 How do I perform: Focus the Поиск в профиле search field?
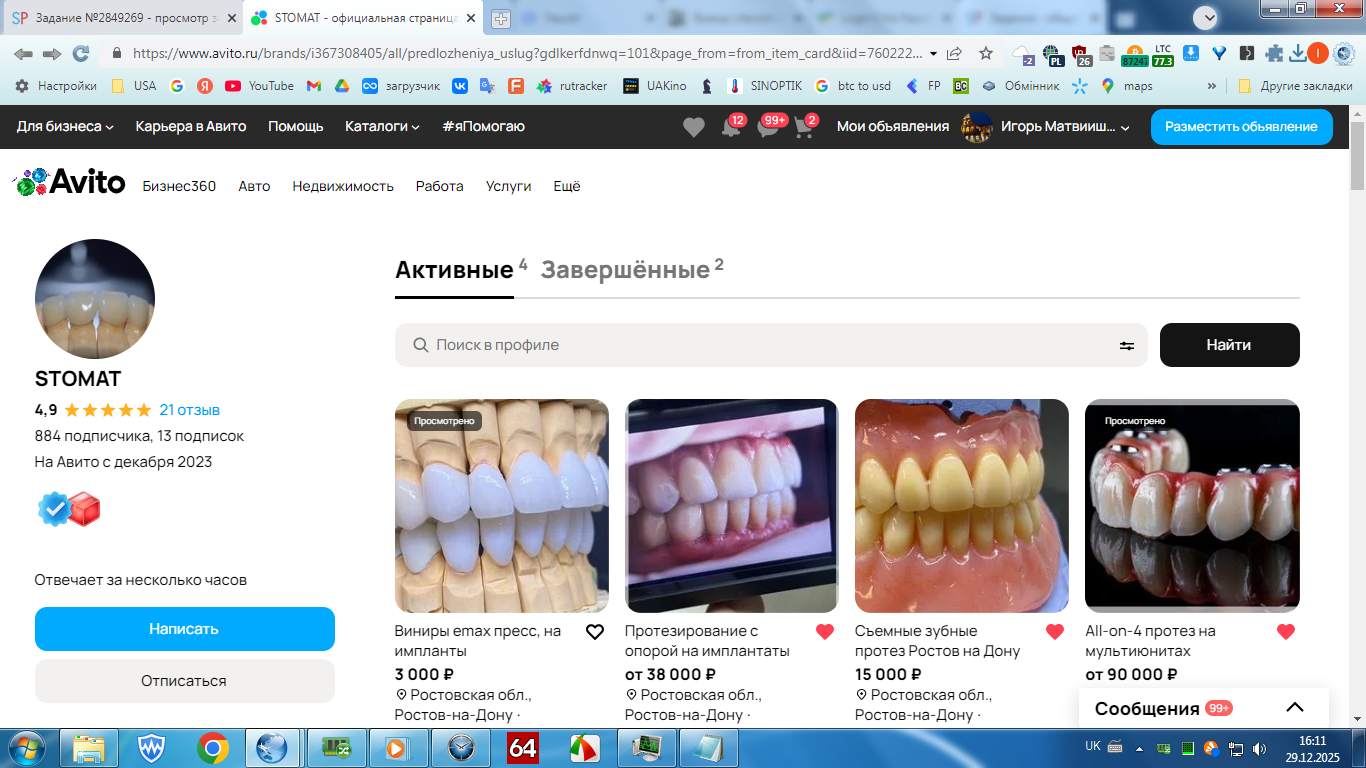pyautogui.click(x=771, y=345)
